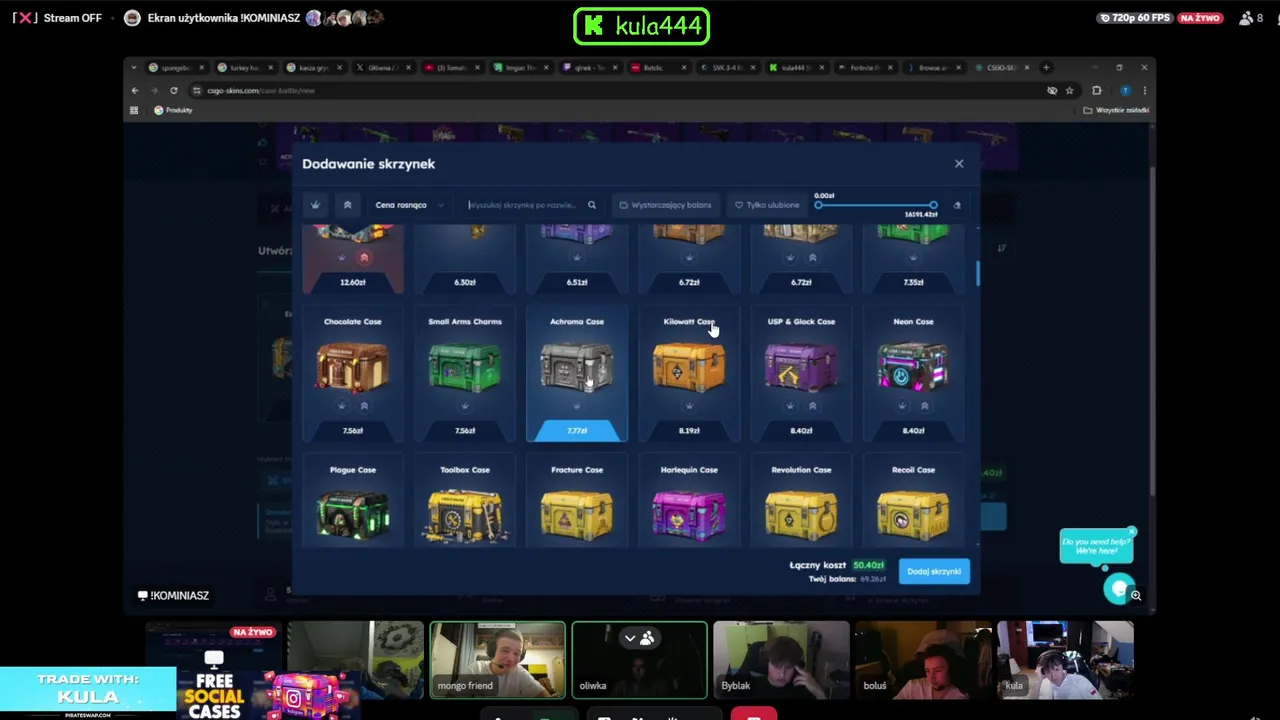Bookmark page with star icon
Viewport: 1280px width, 720px height.
point(1069,90)
